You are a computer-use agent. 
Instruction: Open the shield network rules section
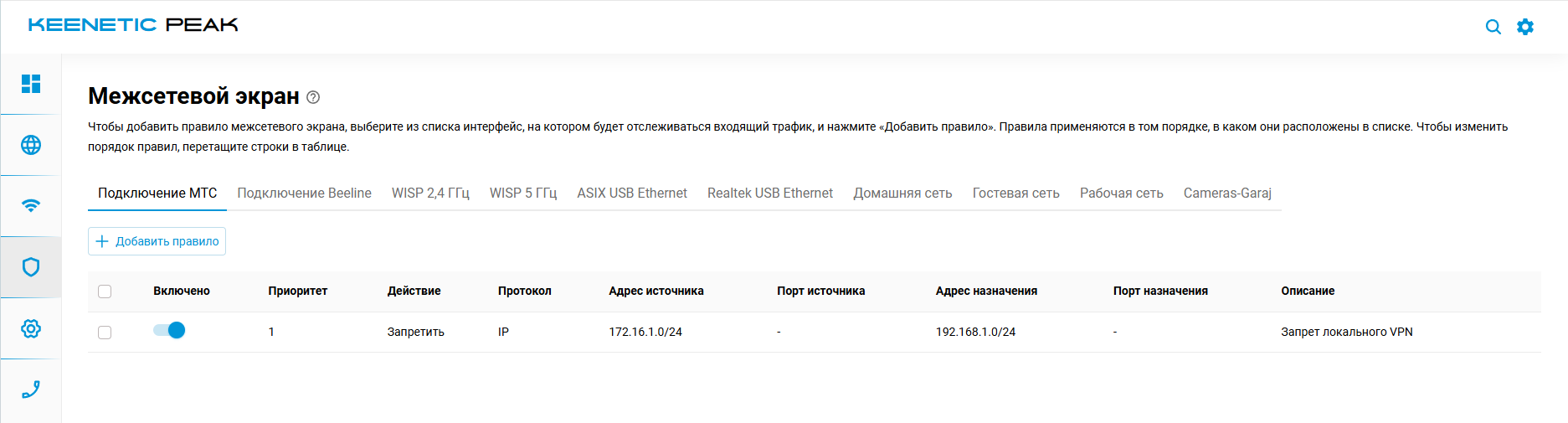pyautogui.click(x=31, y=267)
